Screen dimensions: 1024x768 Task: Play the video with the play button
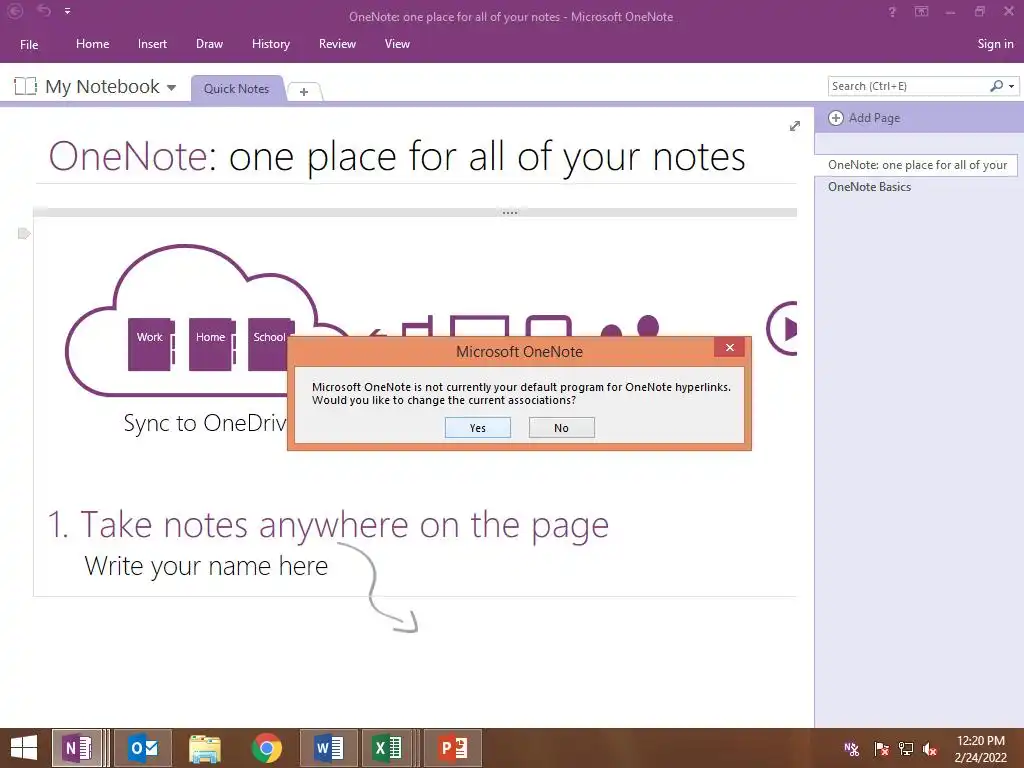click(782, 328)
